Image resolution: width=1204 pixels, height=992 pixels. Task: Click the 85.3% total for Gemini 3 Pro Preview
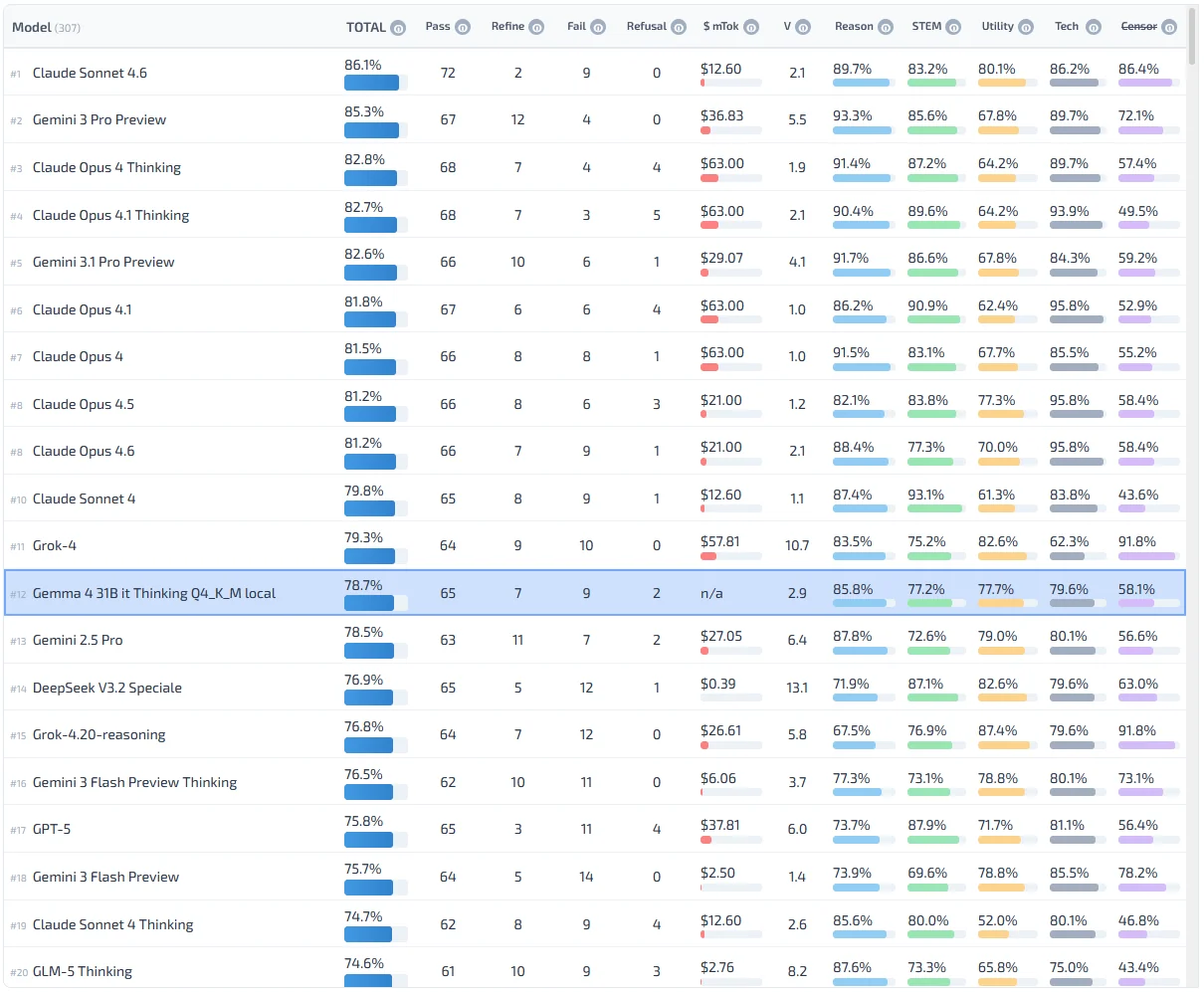pyautogui.click(x=364, y=111)
